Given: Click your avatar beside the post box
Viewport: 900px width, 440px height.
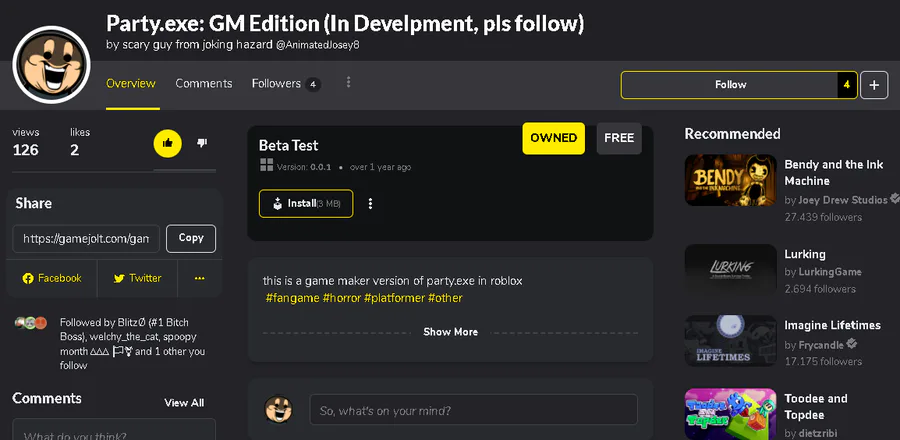Looking at the screenshot, I should pyautogui.click(x=278, y=410).
